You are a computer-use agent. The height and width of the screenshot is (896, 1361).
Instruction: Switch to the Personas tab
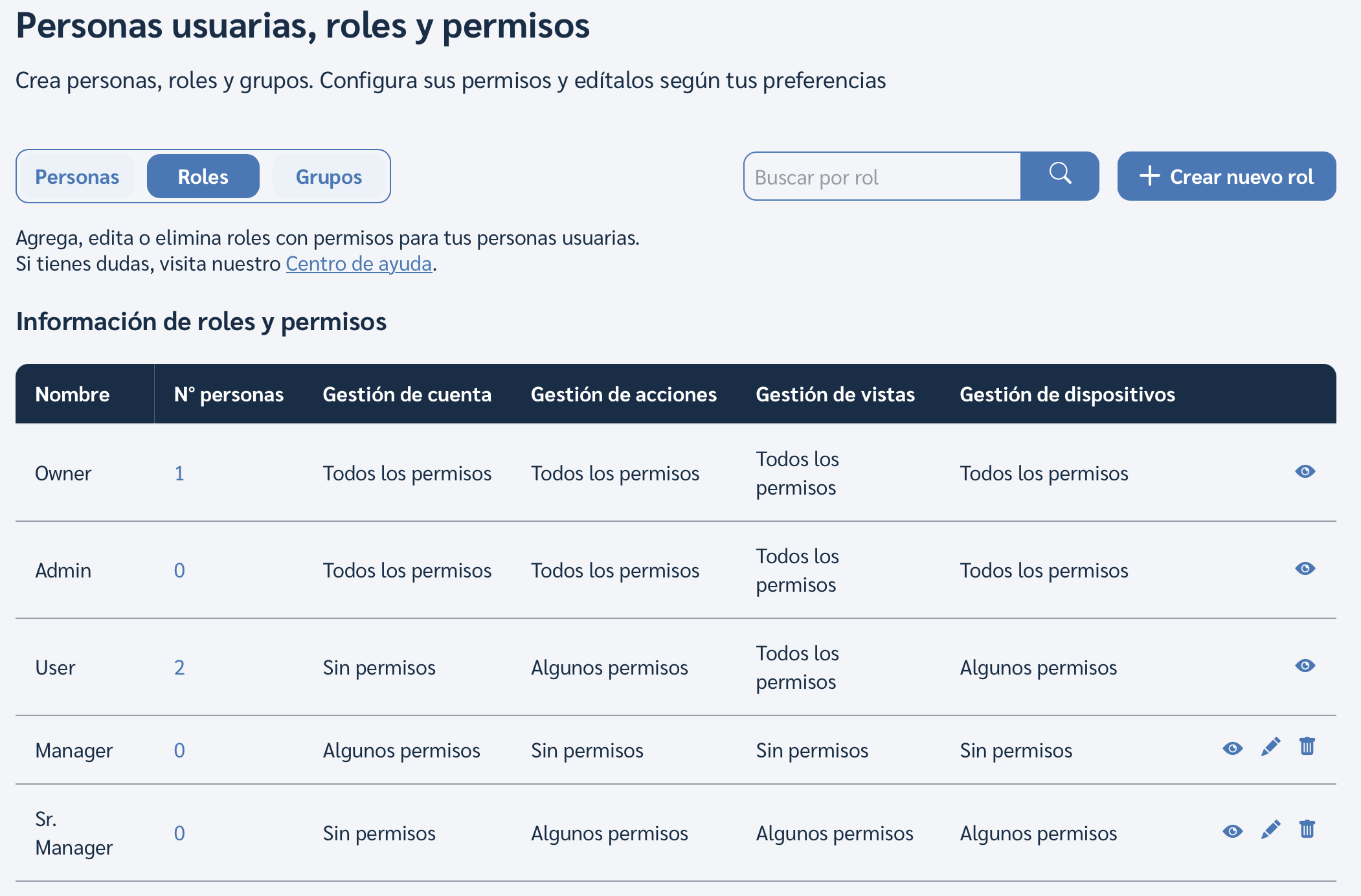pos(77,177)
